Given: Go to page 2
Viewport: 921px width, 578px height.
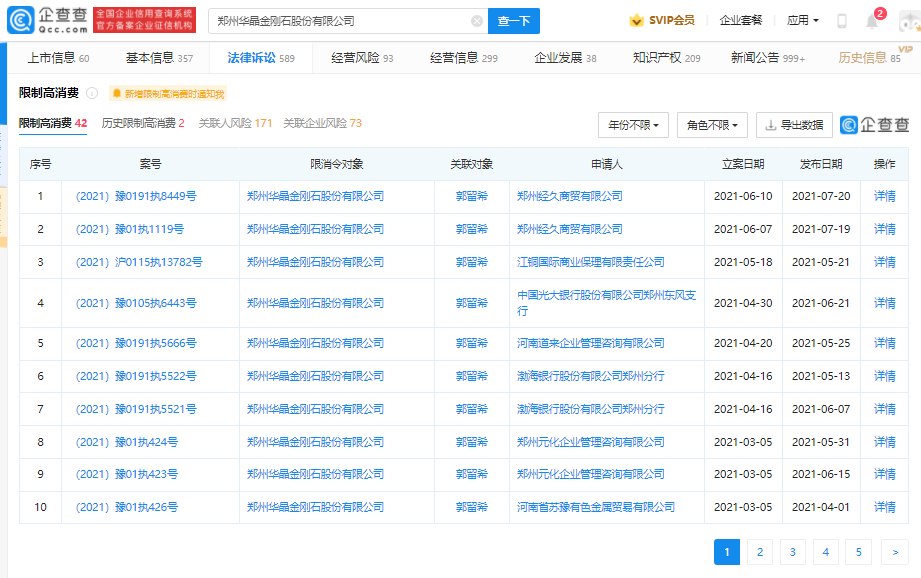Looking at the screenshot, I should [760, 552].
